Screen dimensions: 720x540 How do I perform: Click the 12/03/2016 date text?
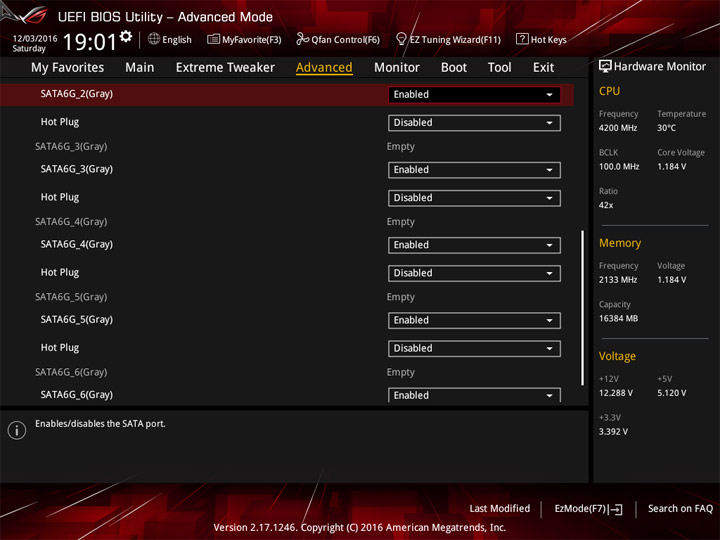point(35,39)
